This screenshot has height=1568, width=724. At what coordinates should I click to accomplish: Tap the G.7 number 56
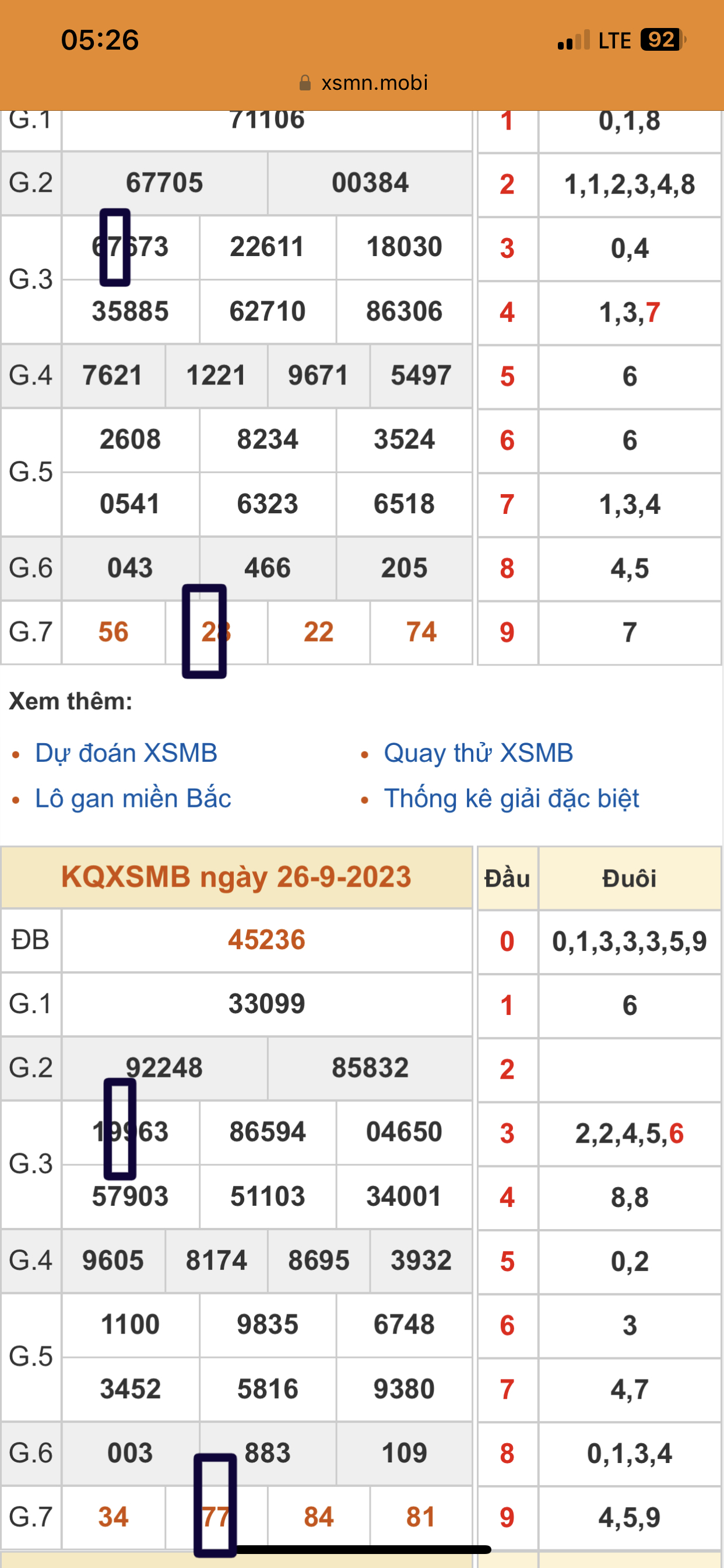tap(113, 632)
